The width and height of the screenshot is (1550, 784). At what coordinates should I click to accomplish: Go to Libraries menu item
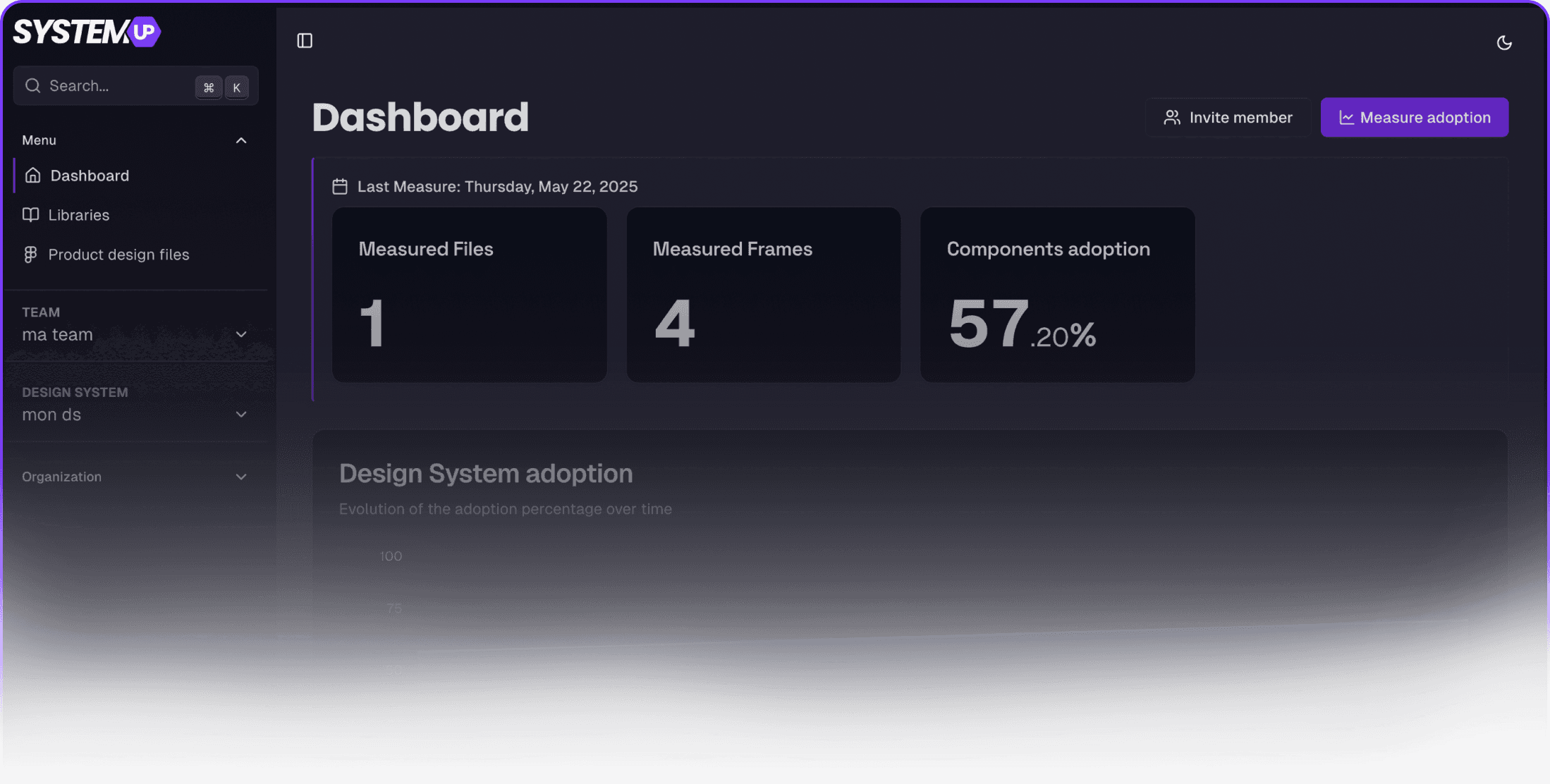[79, 215]
